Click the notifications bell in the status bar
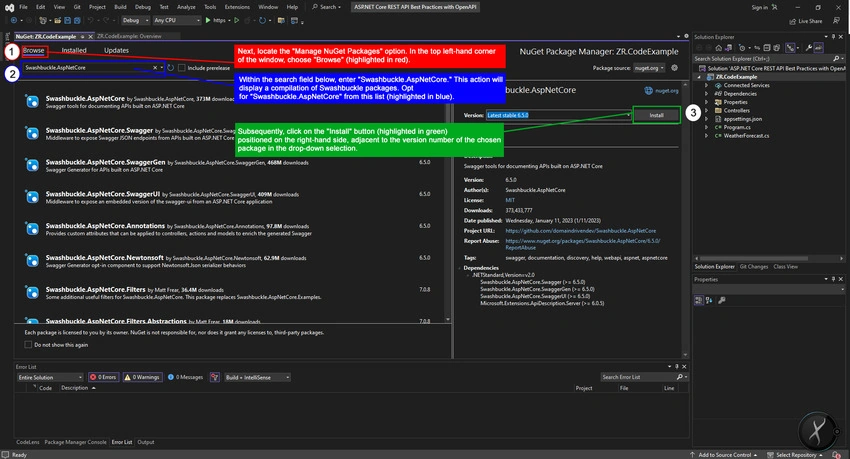Viewport: 850px width, 459px height. [x=836, y=455]
